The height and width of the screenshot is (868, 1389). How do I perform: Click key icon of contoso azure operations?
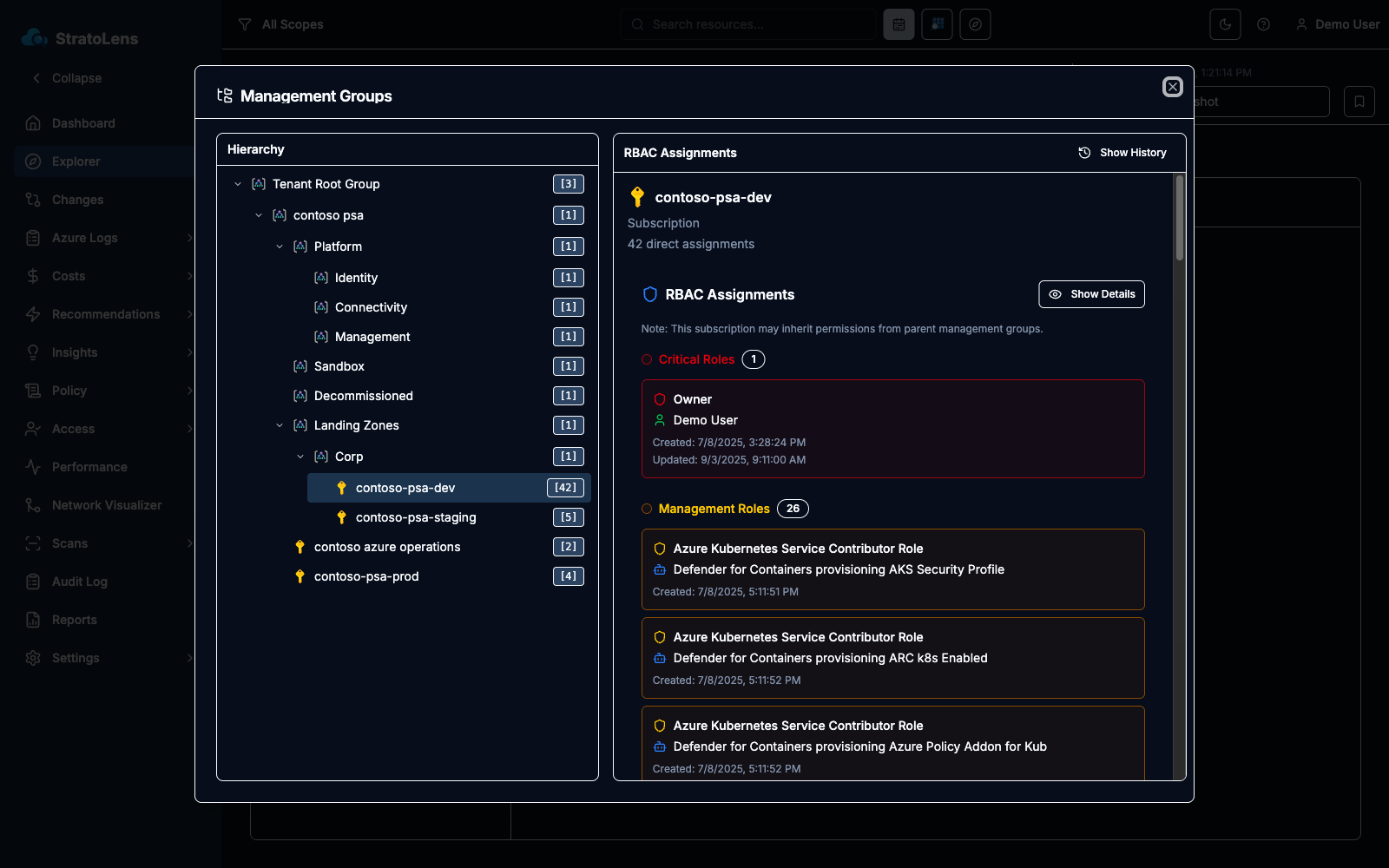point(300,547)
